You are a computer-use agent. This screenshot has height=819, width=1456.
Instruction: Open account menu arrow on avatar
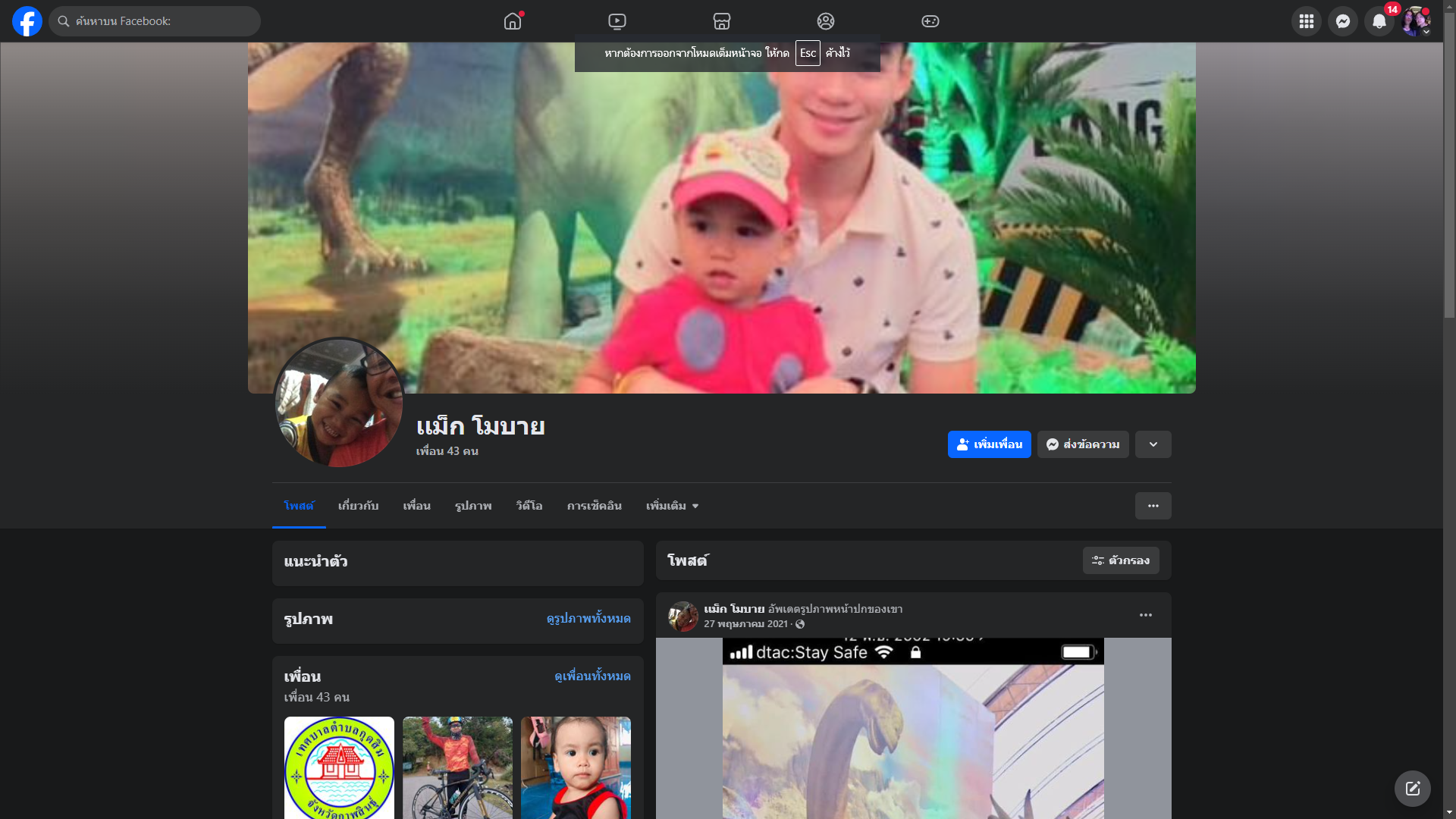pos(1426,32)
